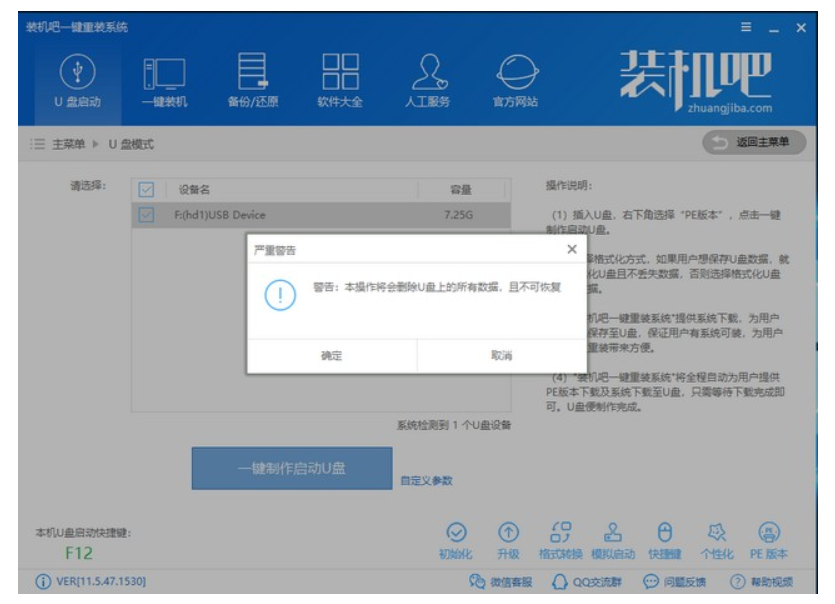Toggle select-all checkbox in device header
This screenshot has width=835, height=604.
146,190
